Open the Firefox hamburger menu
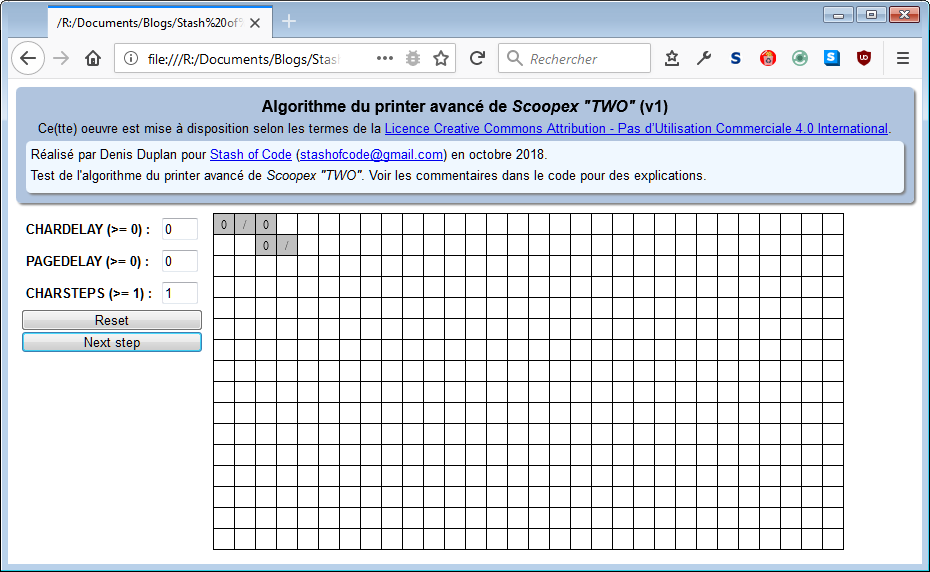 903,58
